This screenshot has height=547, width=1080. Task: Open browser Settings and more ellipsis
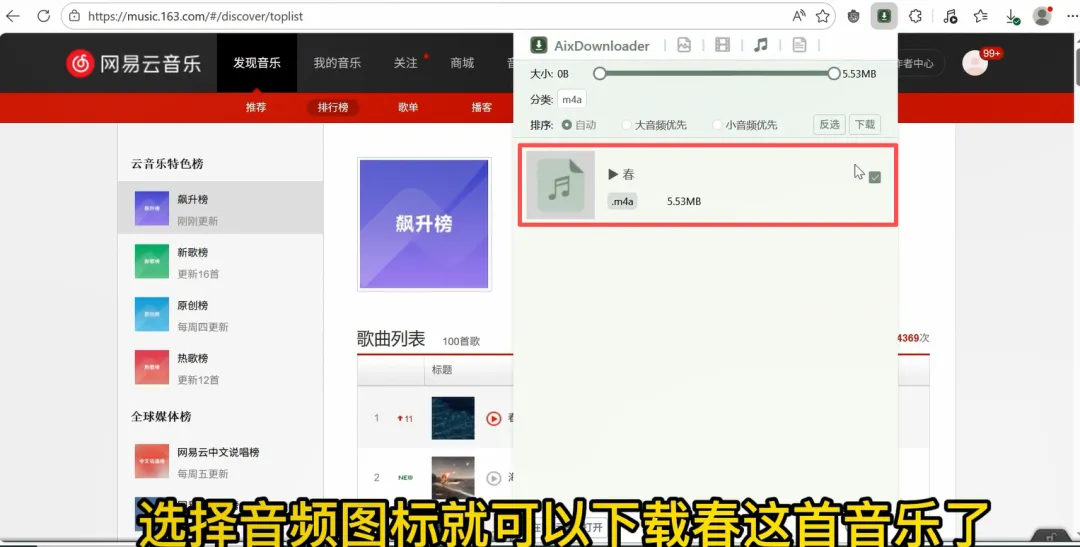click(1072, 16)
